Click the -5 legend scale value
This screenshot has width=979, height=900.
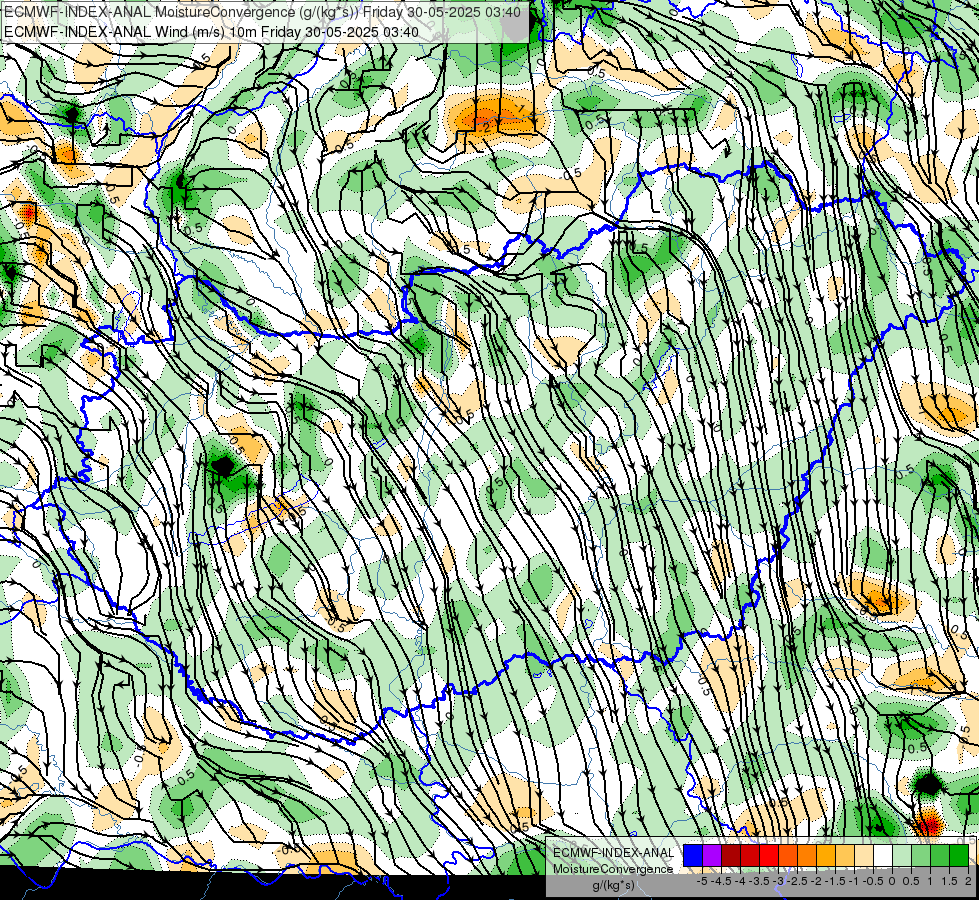pos(702,881)
